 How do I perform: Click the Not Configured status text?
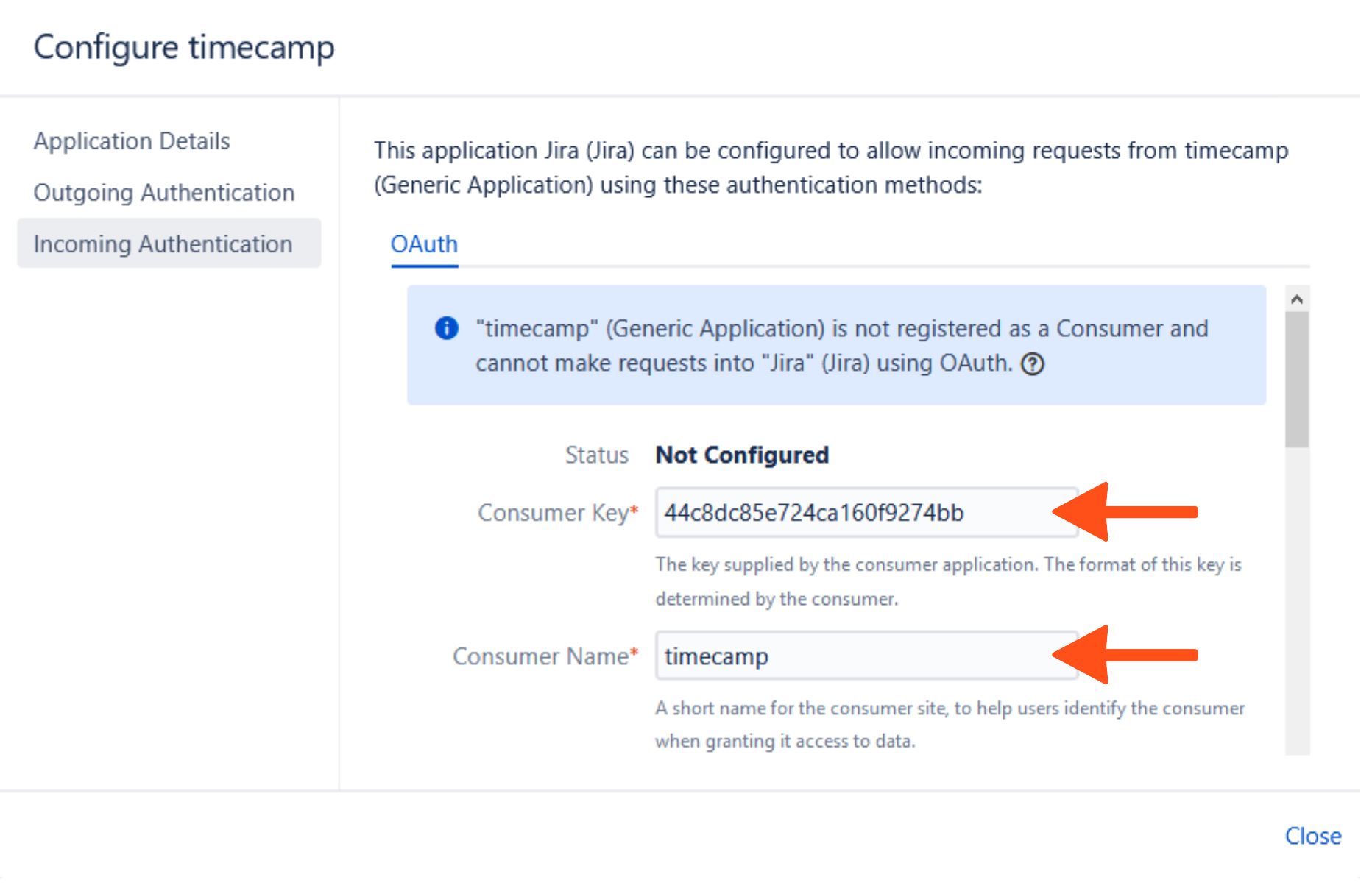tap(742, 455)
